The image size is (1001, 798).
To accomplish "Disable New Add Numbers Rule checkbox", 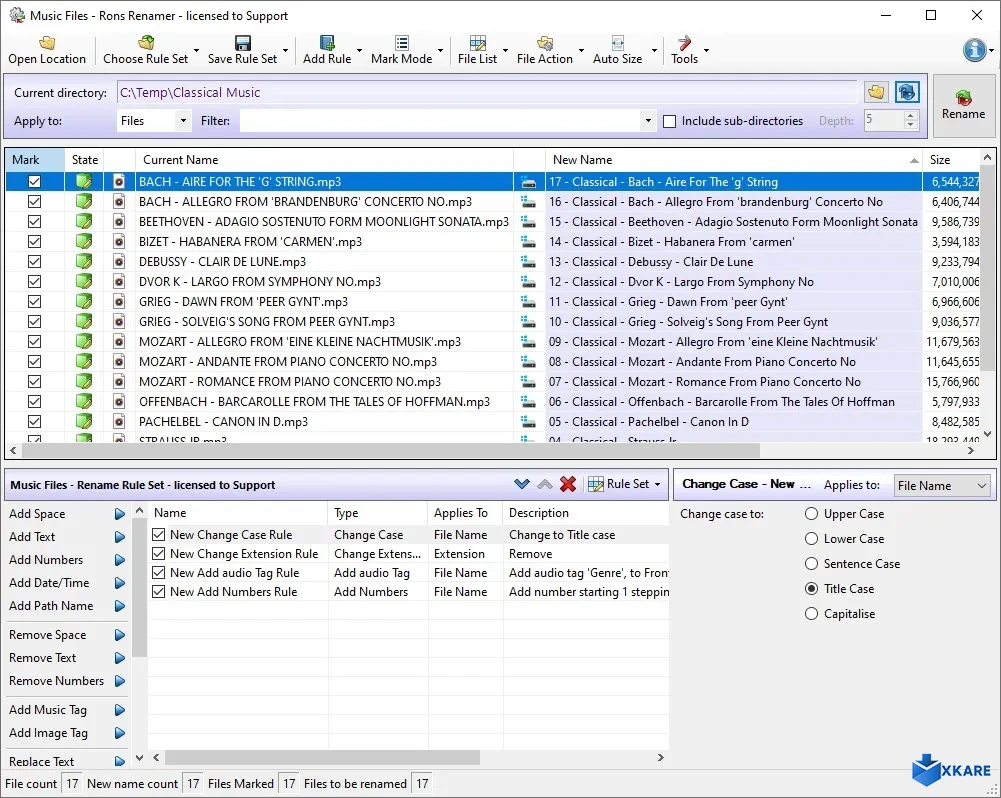I will [x=158, y=592].
